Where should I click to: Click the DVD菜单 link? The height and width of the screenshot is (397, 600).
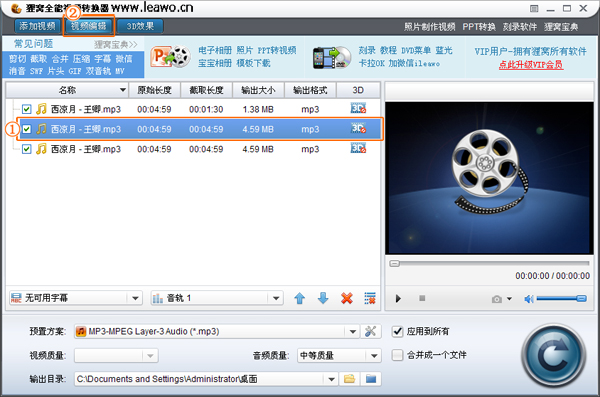[416, 50]
